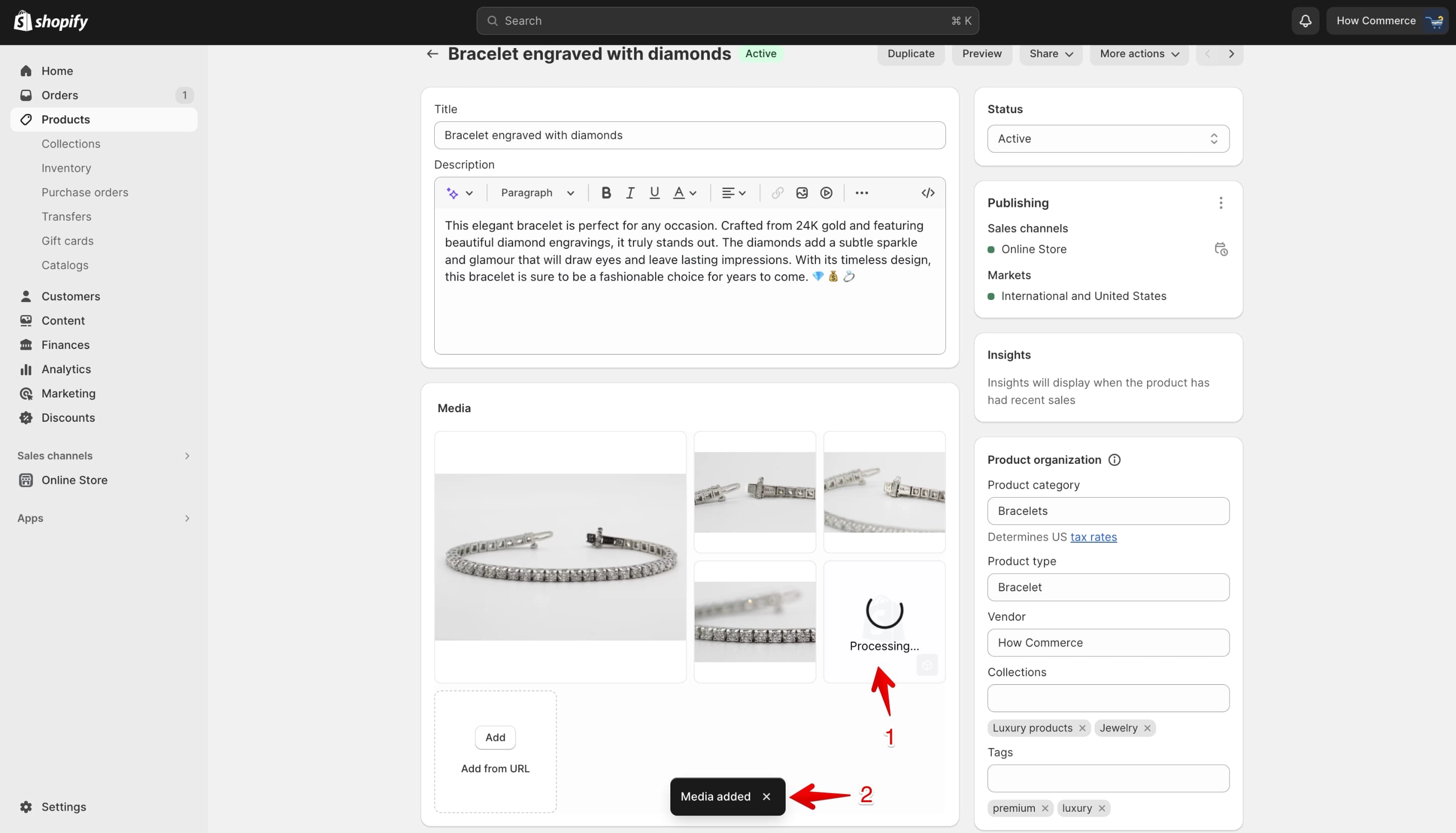This screenshot has width=1456, height=833.
Task: Click the Online Store schedule publishing icon
Action: coord(1220,249)
